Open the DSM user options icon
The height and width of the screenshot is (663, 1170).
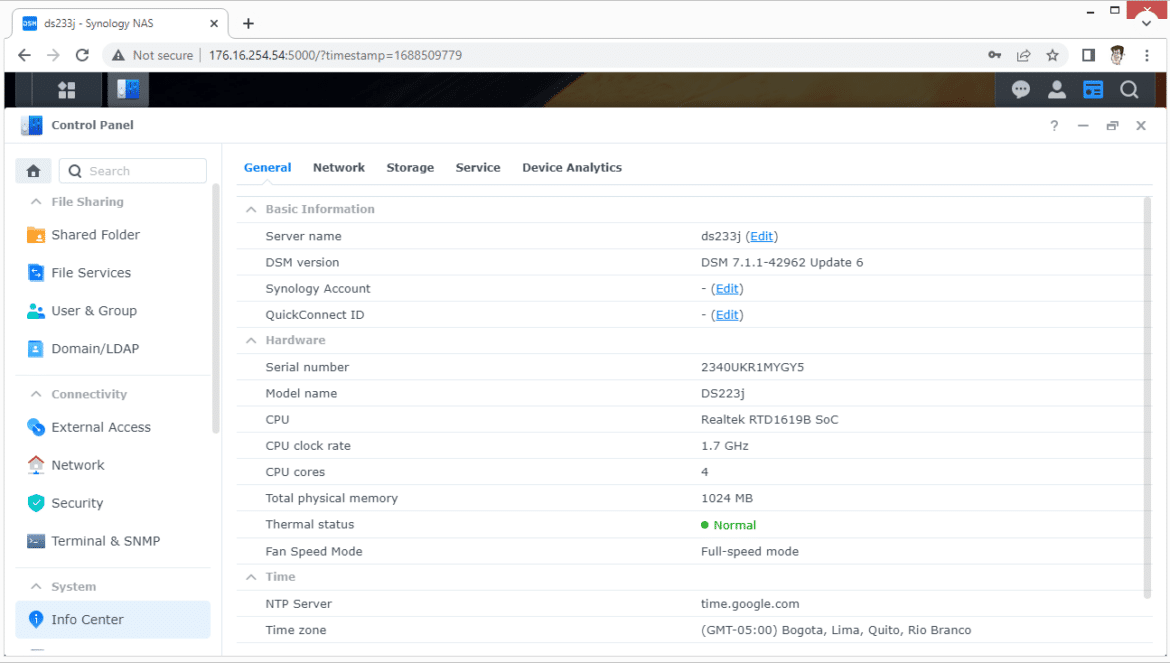pyautogui.click(x=1057, y=90)
